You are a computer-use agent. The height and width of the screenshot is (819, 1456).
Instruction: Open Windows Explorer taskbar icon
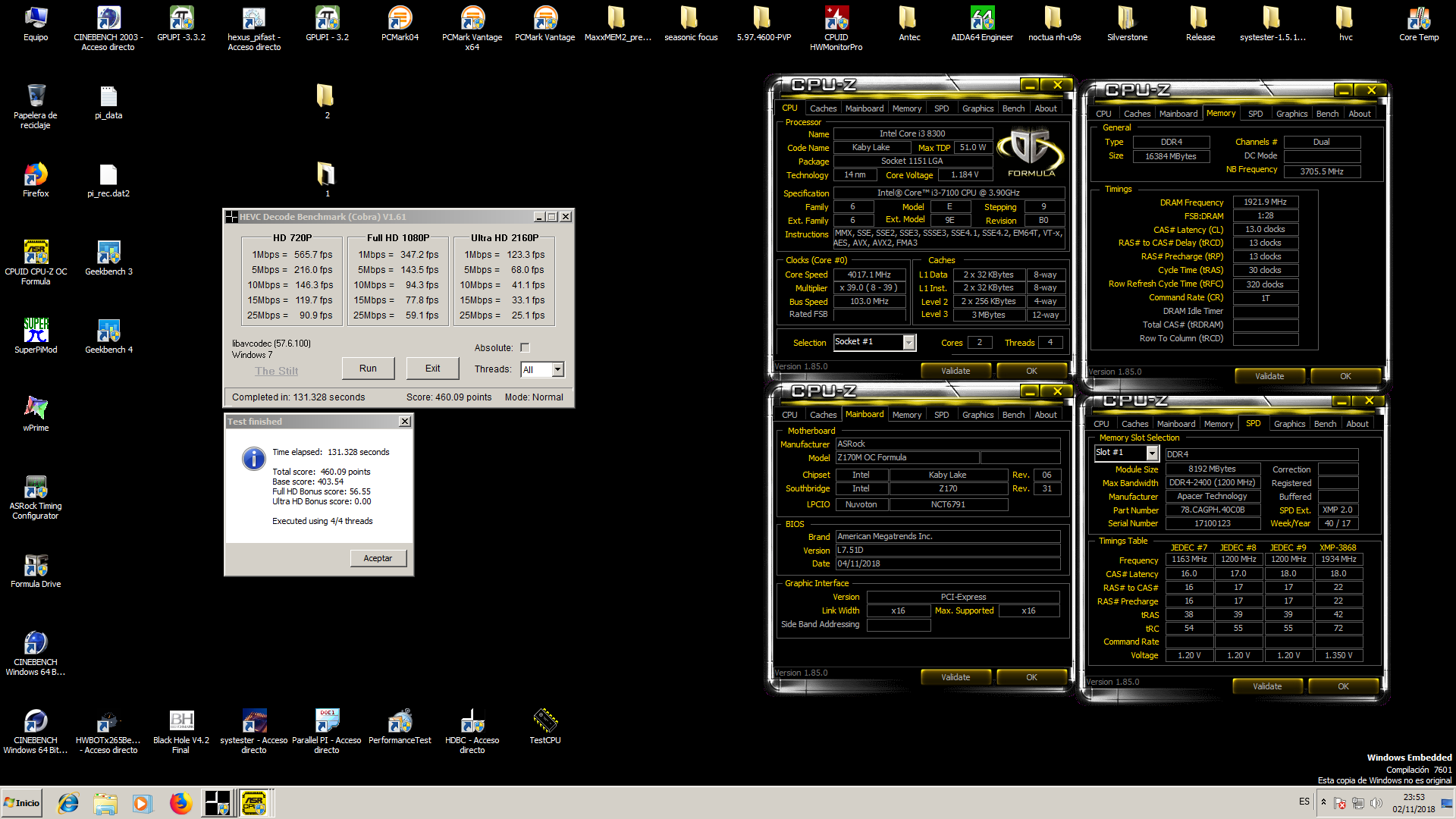pyautogui.click(x=105, y=802)
